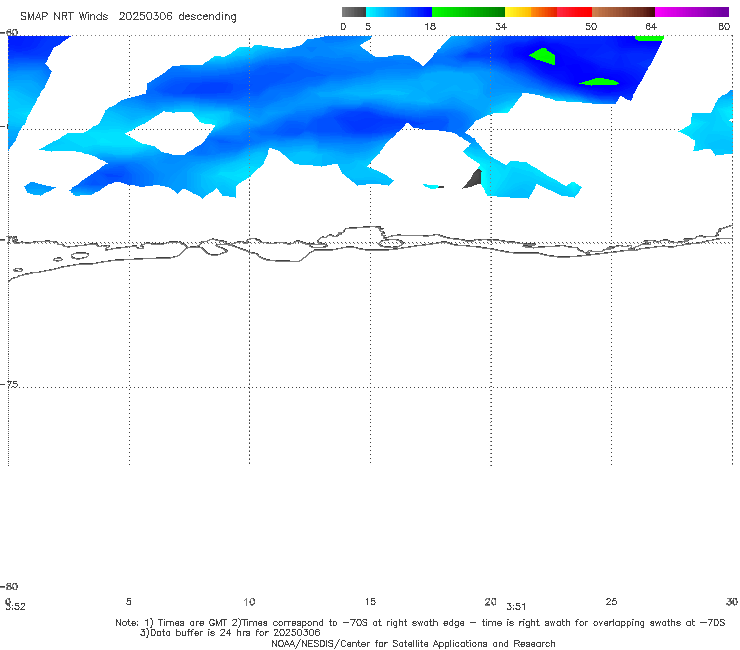Click the color scale label '18'
The image size is (740, 650).
coord(430,26)
